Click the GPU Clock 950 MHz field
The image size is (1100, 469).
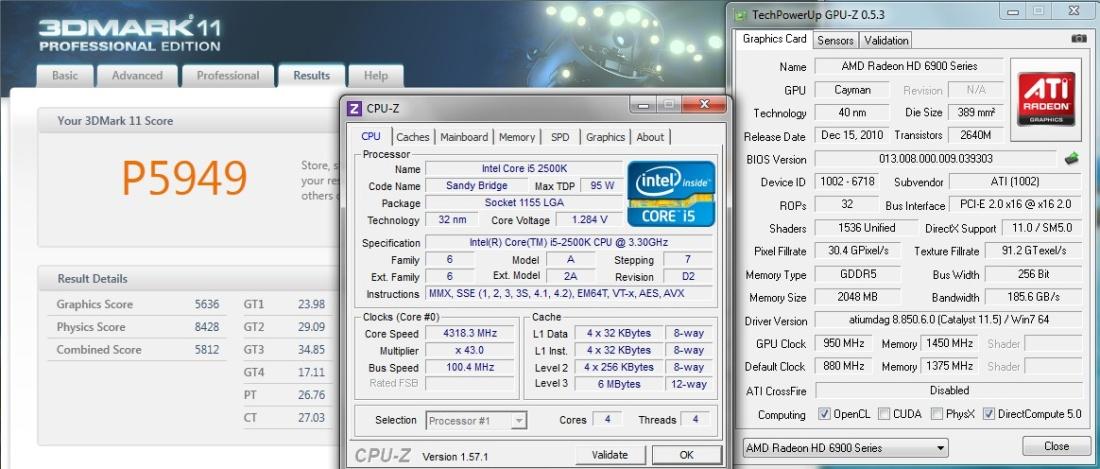pyautogui.click(x=843, y=344)
